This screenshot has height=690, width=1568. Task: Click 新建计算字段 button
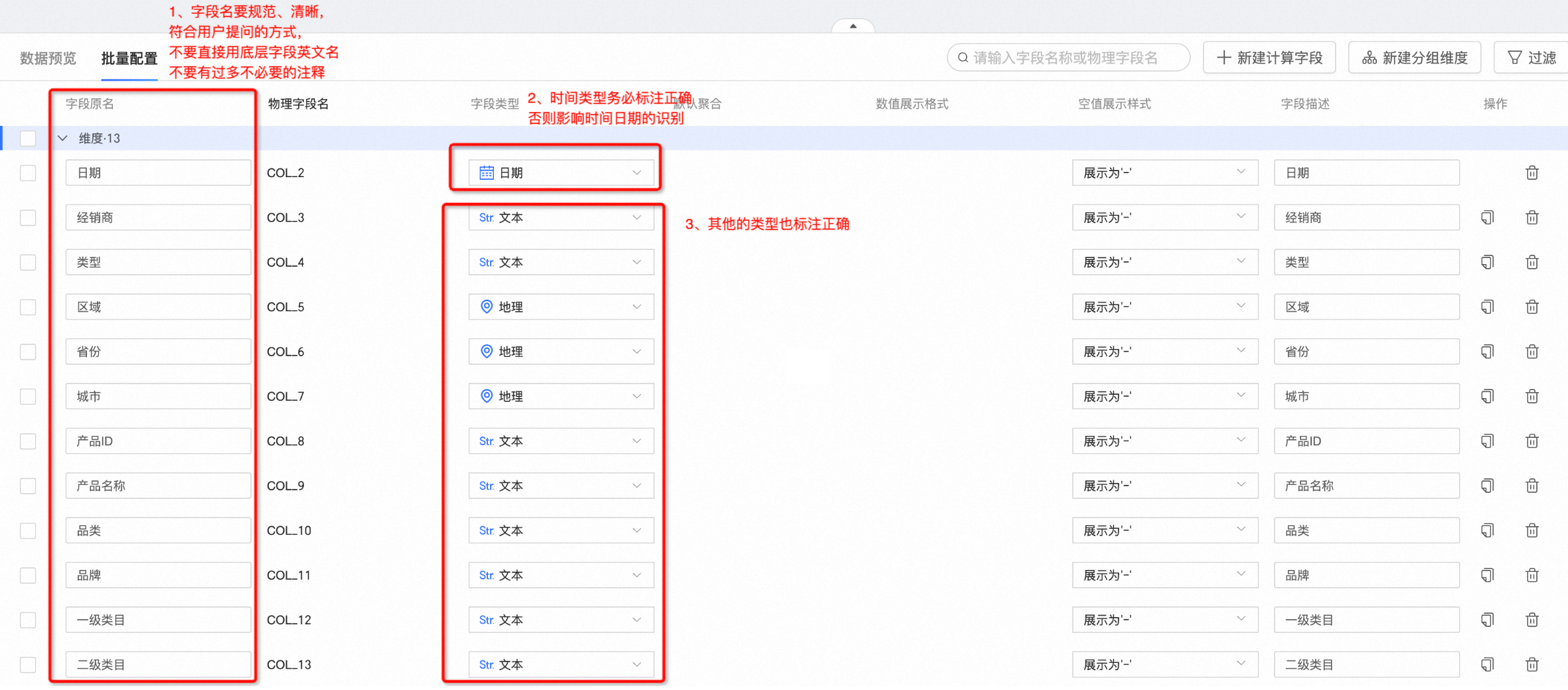click(x=1270, y=58)
